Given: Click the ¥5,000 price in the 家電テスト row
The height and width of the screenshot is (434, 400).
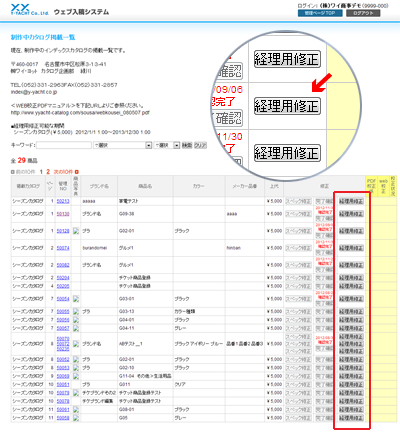Looking at the screenshot, I should coord(274,201).
